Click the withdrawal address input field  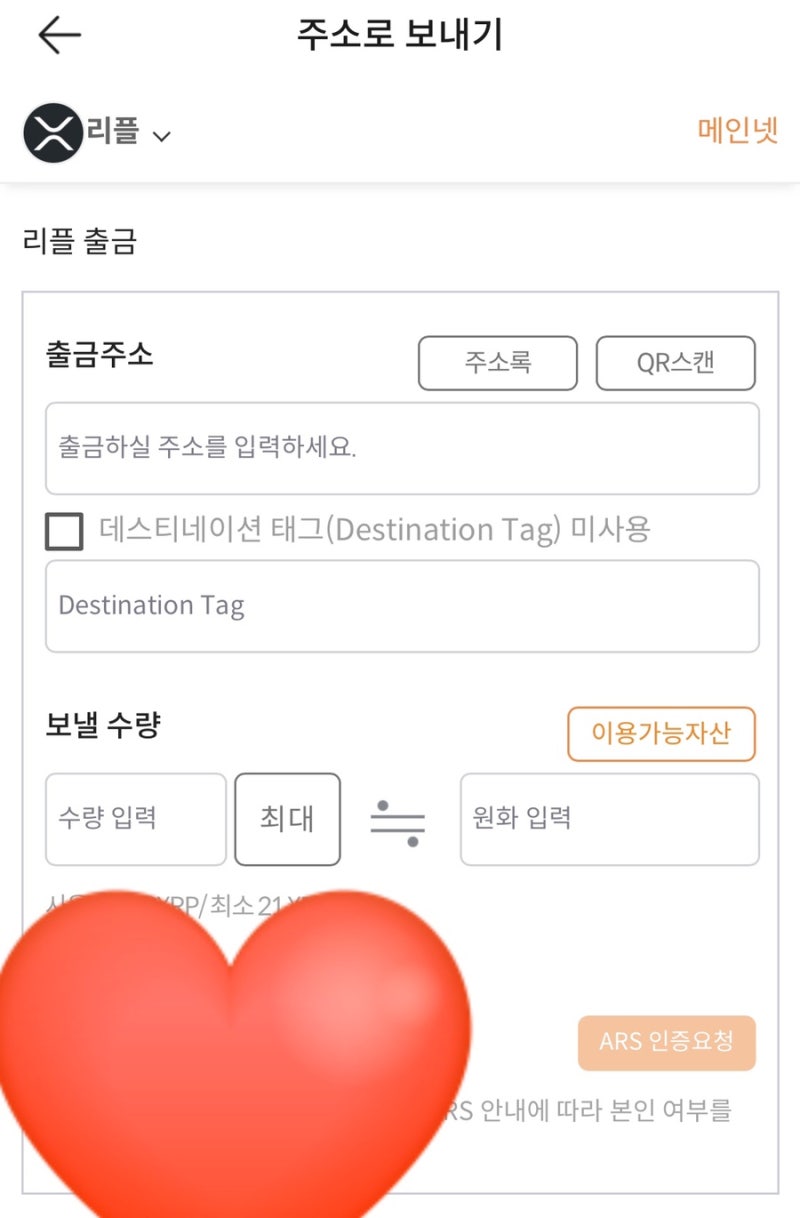(x=400, y=448)
